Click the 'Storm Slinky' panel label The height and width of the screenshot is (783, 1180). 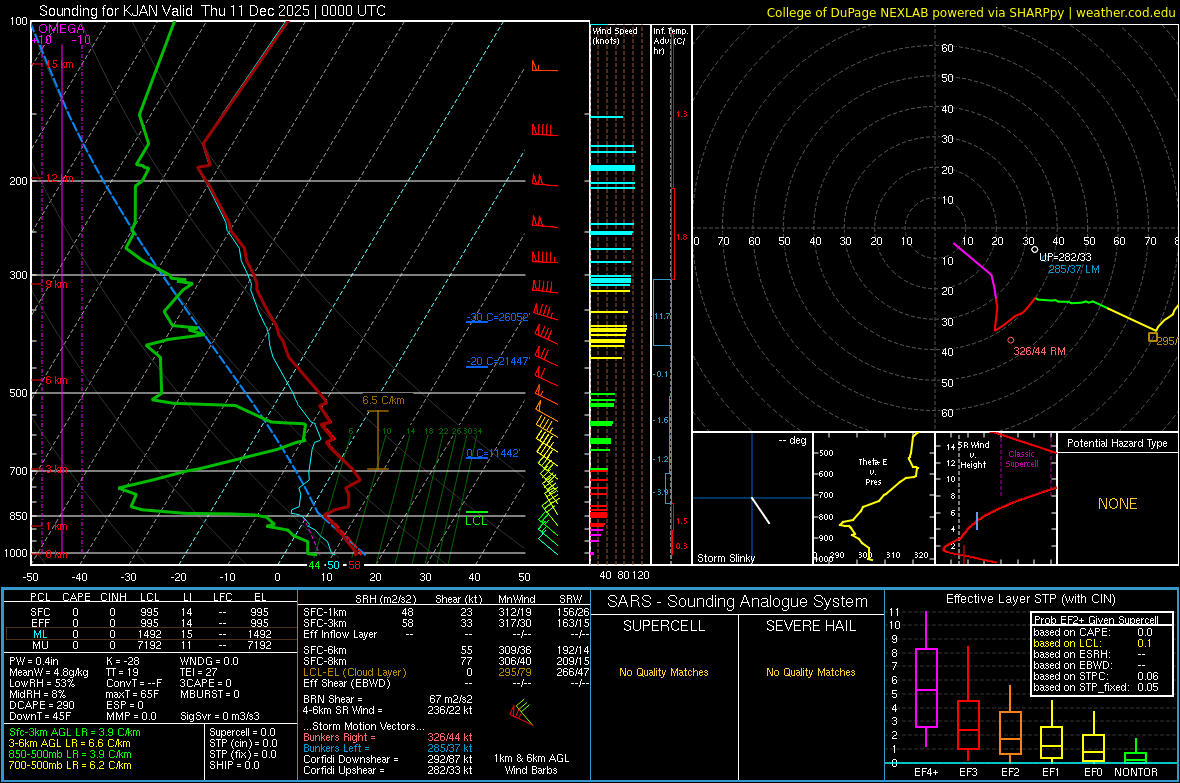[x=725, y=558]
